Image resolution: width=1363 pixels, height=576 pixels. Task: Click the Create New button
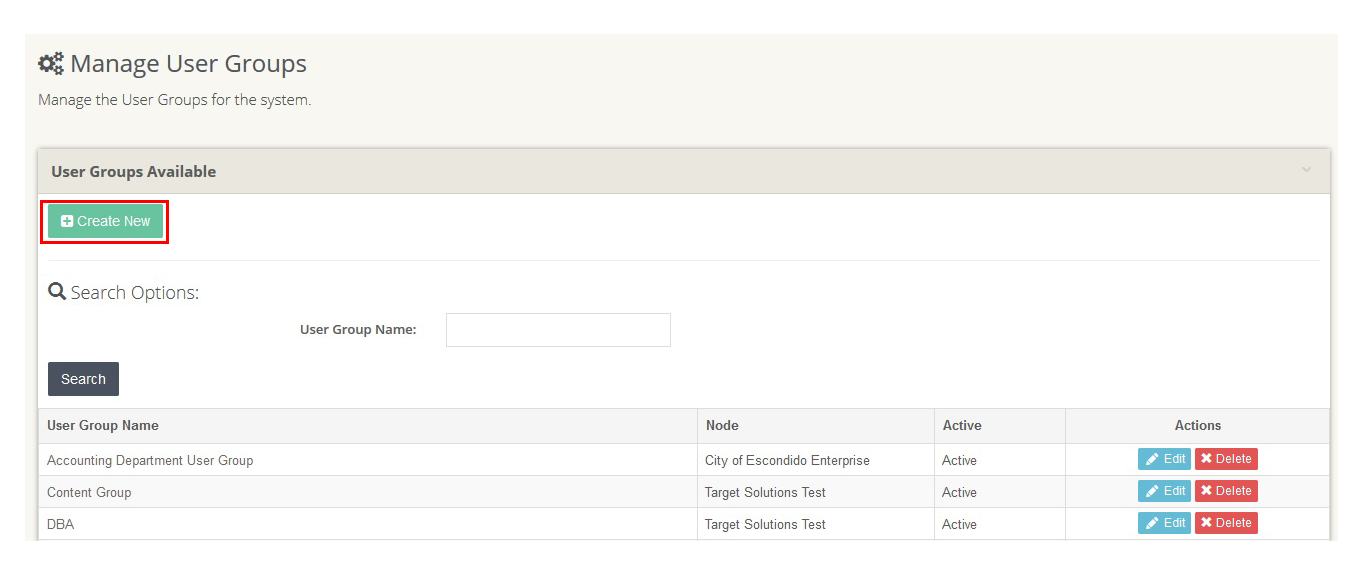click(x=104, y=220)
